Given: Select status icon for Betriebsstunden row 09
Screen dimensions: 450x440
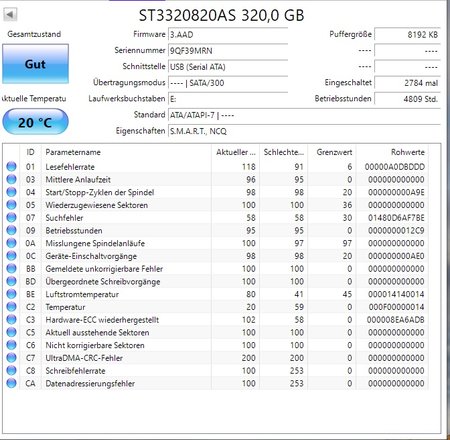Looking at the screenshot, I should (x=11, y=230).
